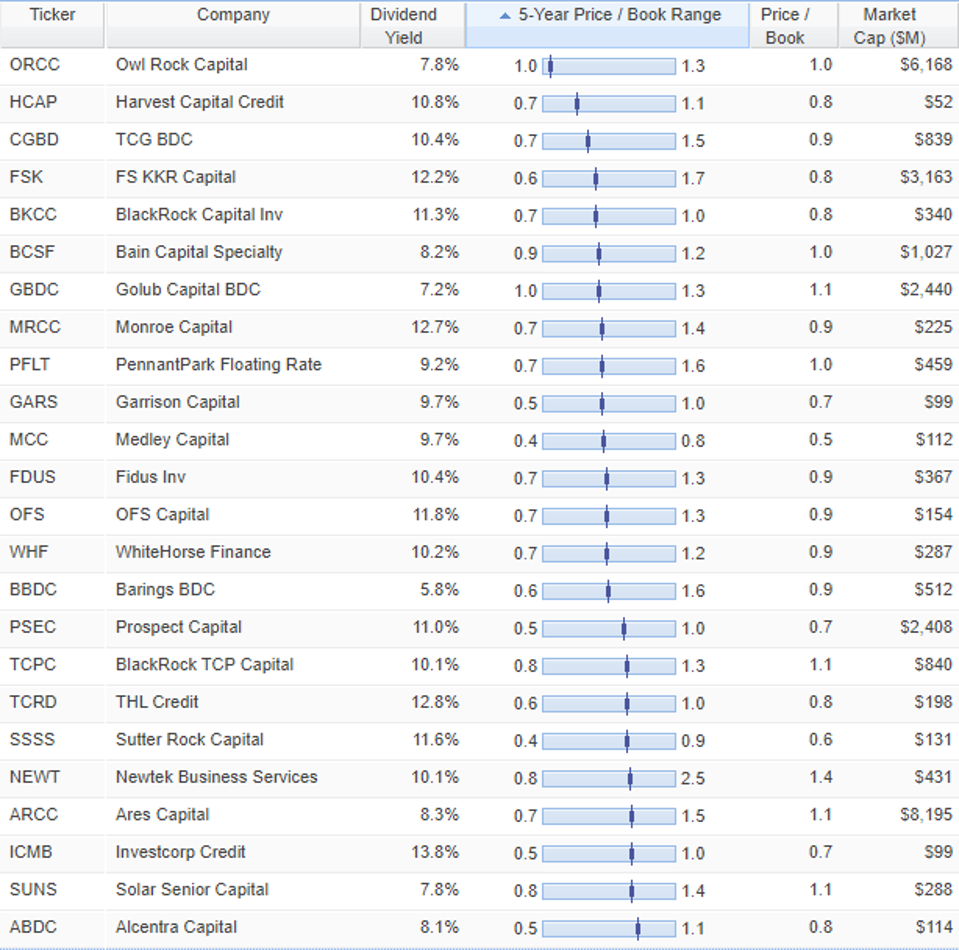Toggle the ascending sort arrow icon

pyautogui.click(x=505, y=16)
